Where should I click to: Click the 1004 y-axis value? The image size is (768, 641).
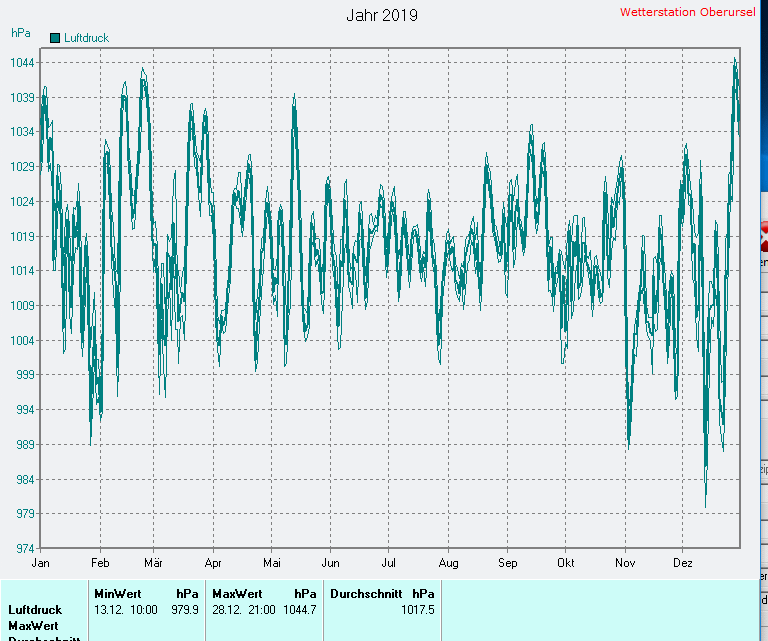click(x=22, y=340)
